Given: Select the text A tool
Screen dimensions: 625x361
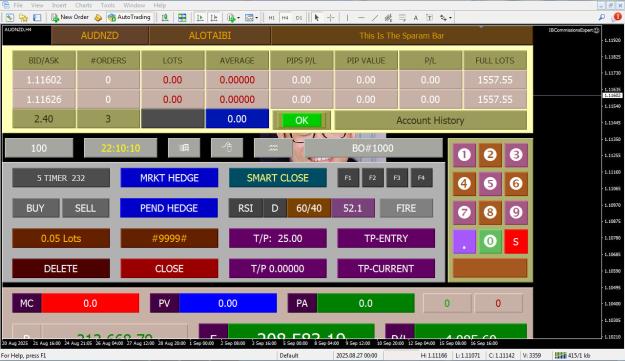Looking at the screenshot, I should point(416,18).
